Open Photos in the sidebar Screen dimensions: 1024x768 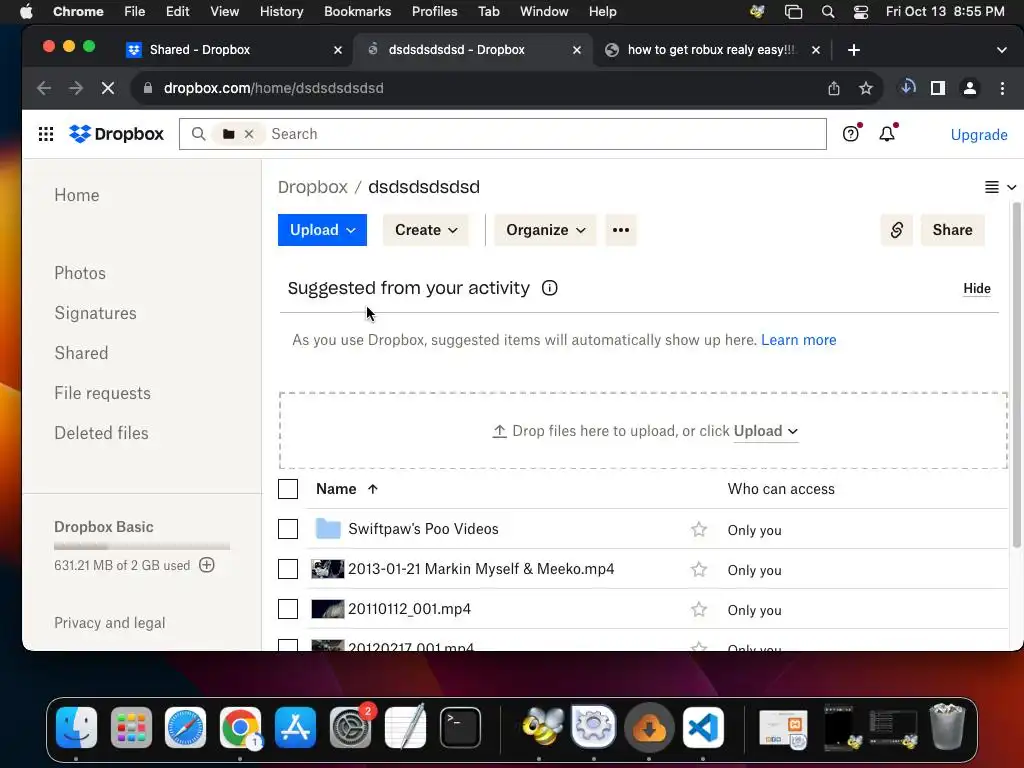80,273
